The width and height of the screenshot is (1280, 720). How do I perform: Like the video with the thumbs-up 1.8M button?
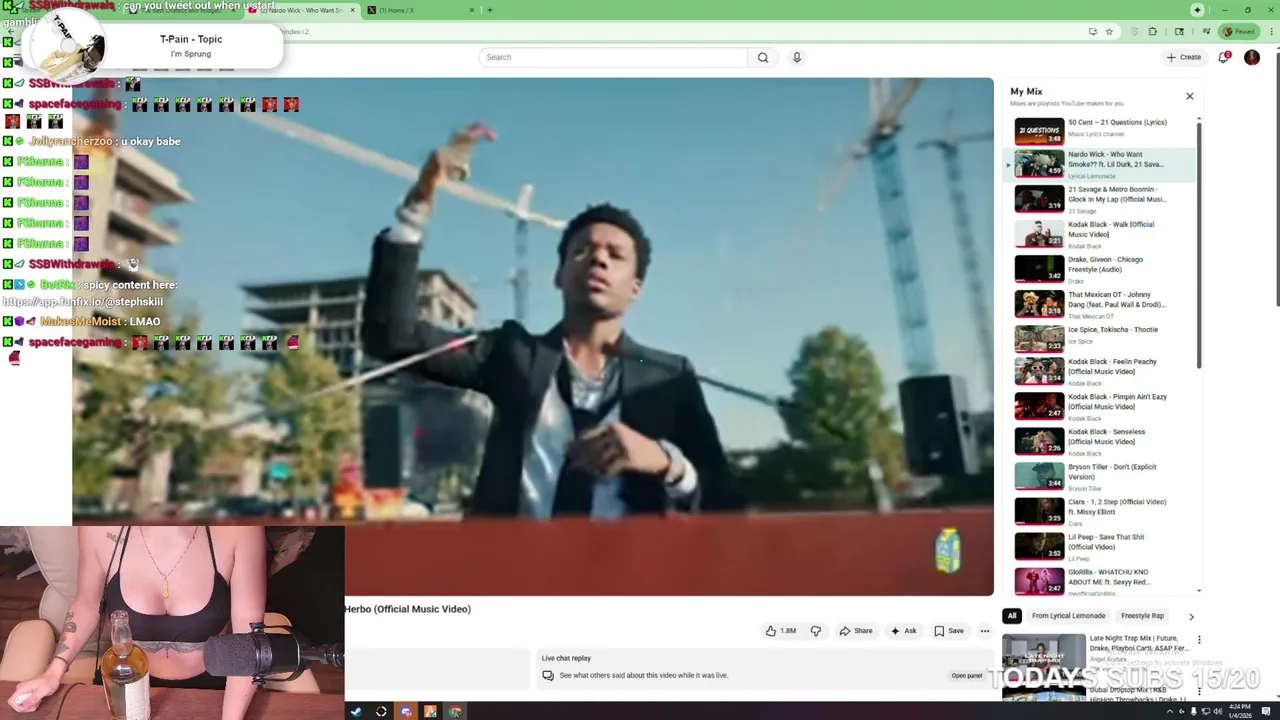click(781, 631)
